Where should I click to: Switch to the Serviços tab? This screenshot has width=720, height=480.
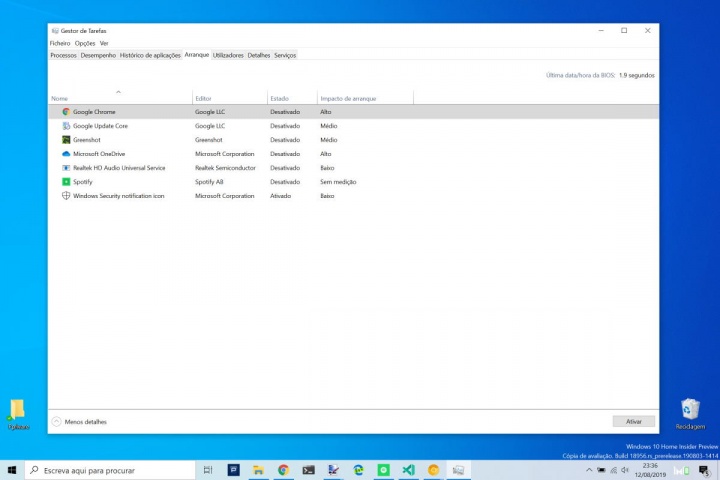(x=285, y=55)
